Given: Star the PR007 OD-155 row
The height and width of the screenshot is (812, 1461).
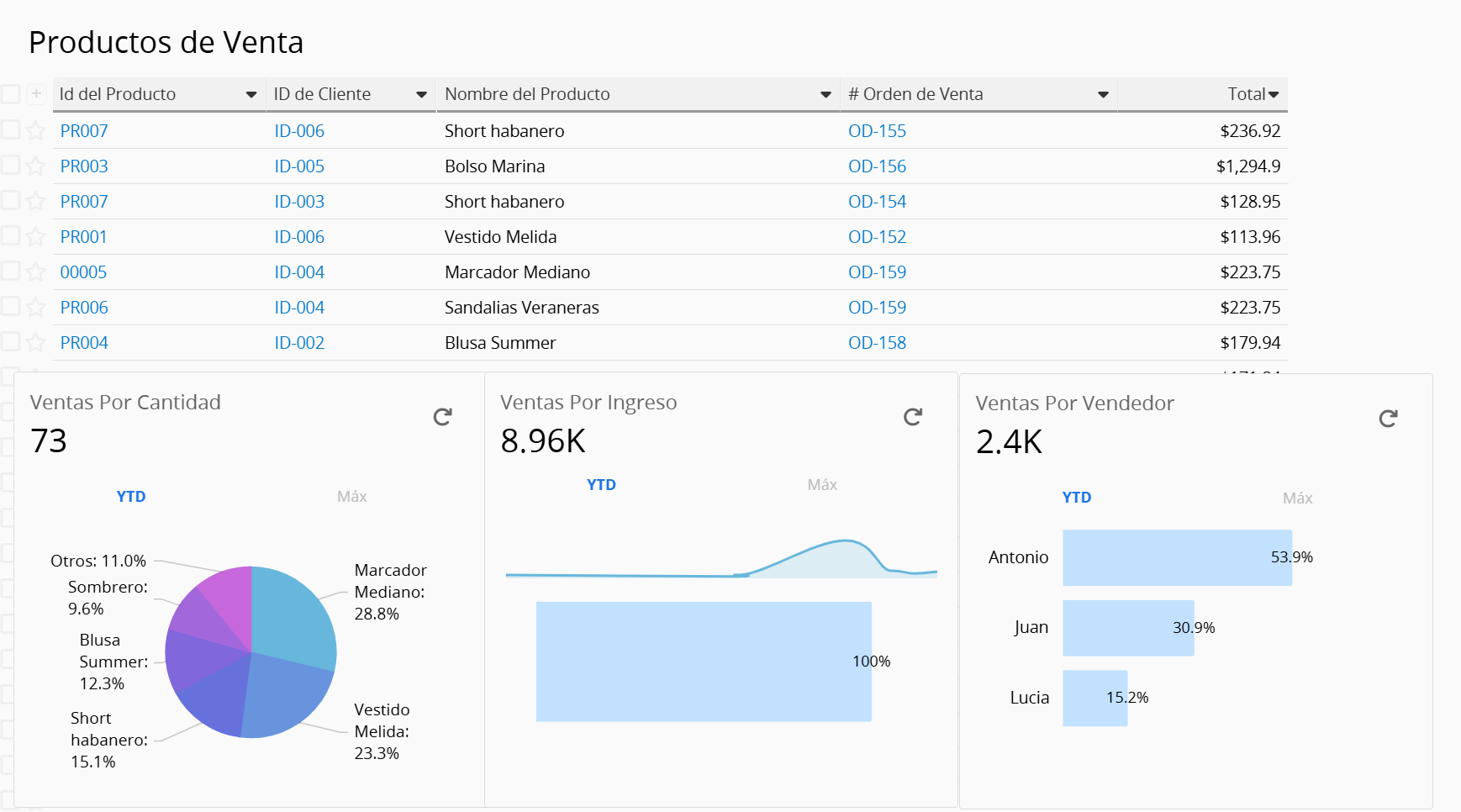Looking at the screenshot, I should coord(35,130).
